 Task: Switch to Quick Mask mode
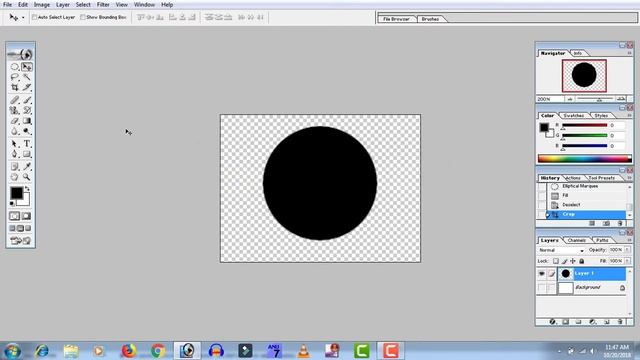27,216
